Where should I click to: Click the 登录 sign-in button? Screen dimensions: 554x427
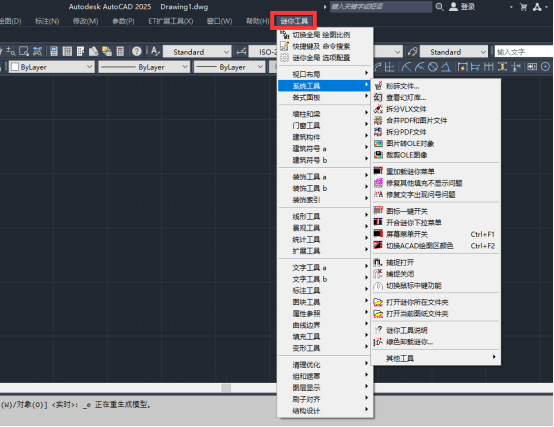[x=462, y=7]
